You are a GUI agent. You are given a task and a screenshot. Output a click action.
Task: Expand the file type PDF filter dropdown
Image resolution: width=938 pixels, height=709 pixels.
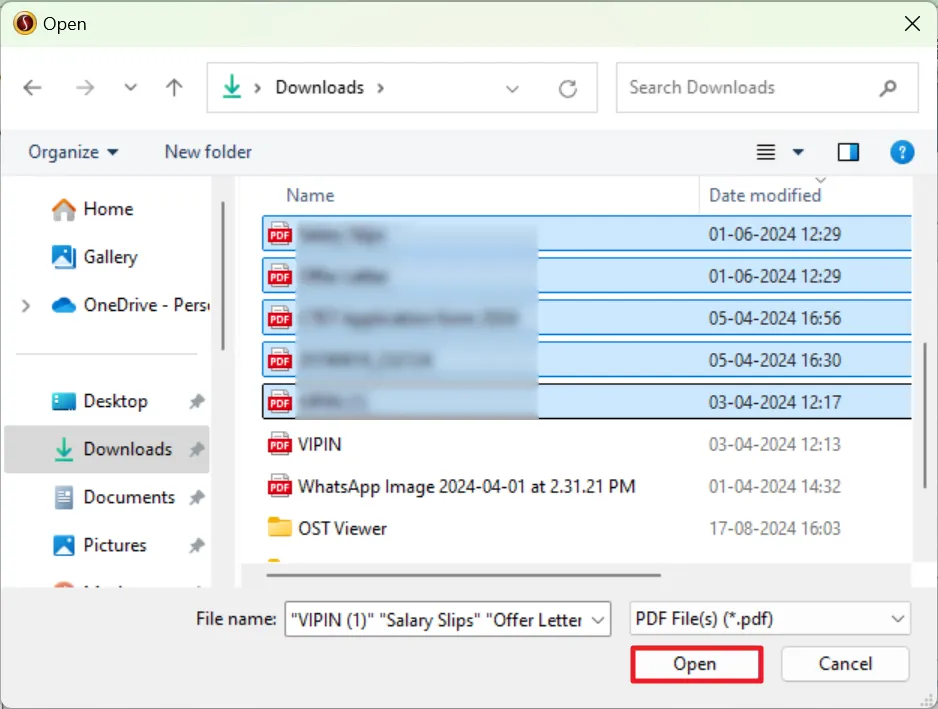(894, 619)
